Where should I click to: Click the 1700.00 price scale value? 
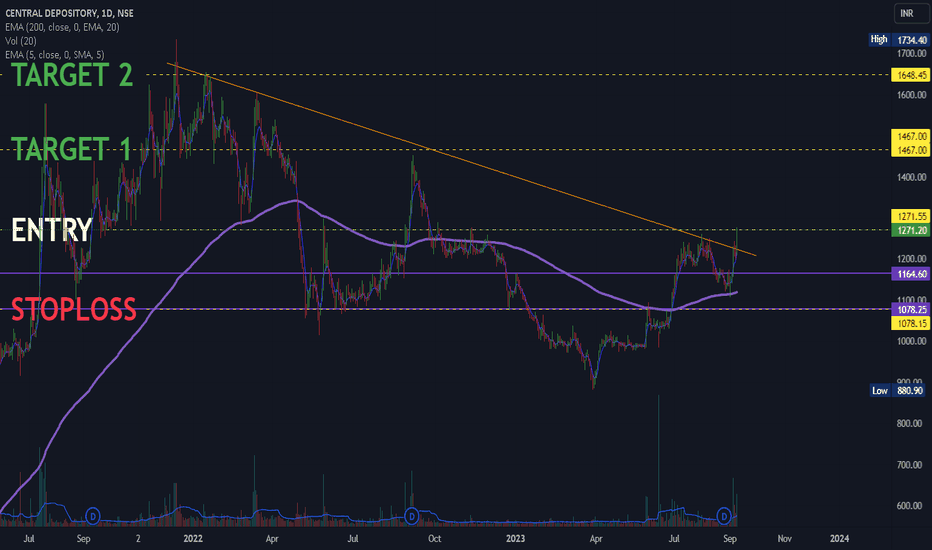pos(912,54)
